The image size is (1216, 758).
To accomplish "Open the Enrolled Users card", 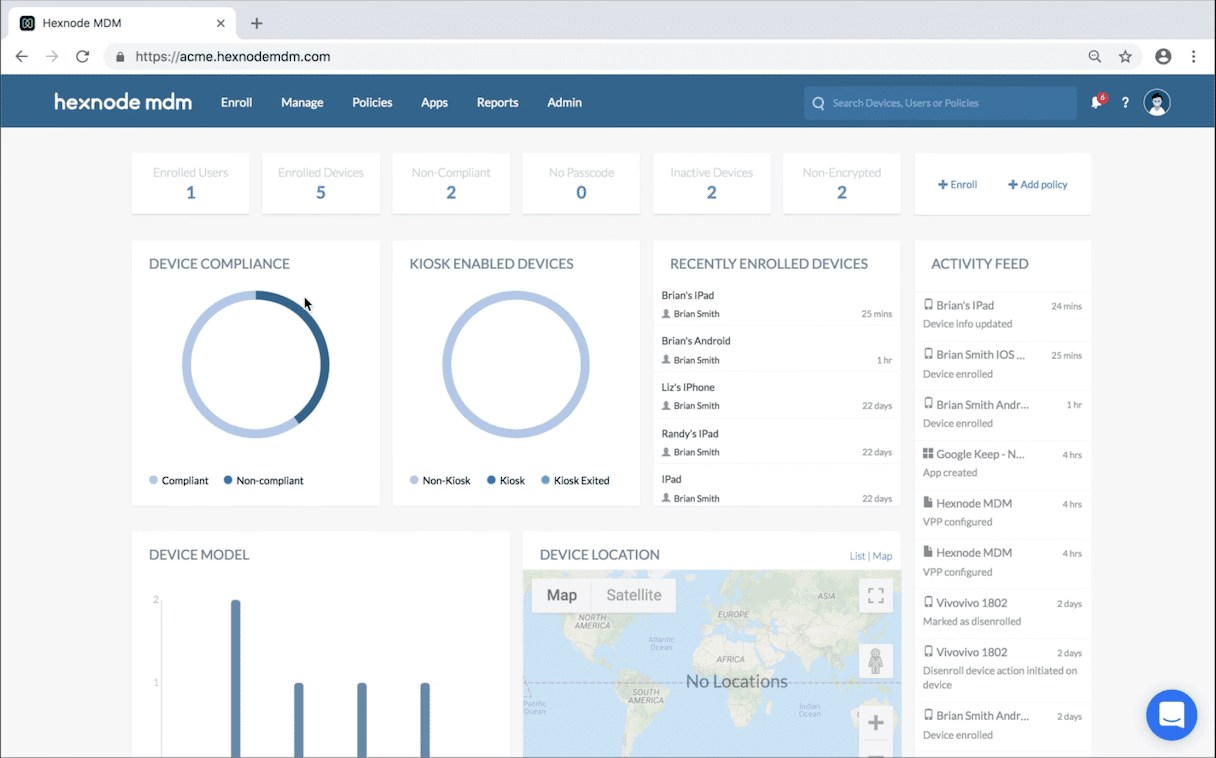I will (x=190, y=183).
